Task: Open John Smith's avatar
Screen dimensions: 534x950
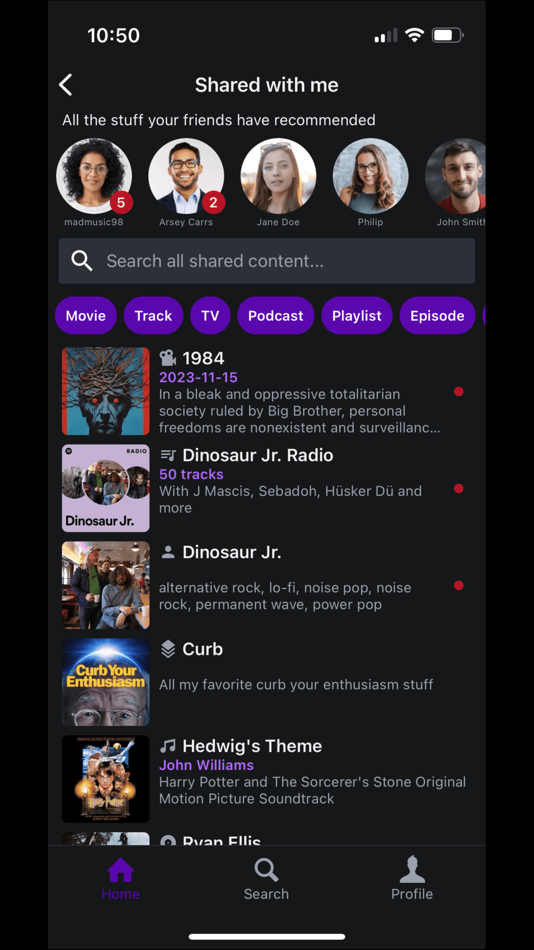Action: [456, 176]
